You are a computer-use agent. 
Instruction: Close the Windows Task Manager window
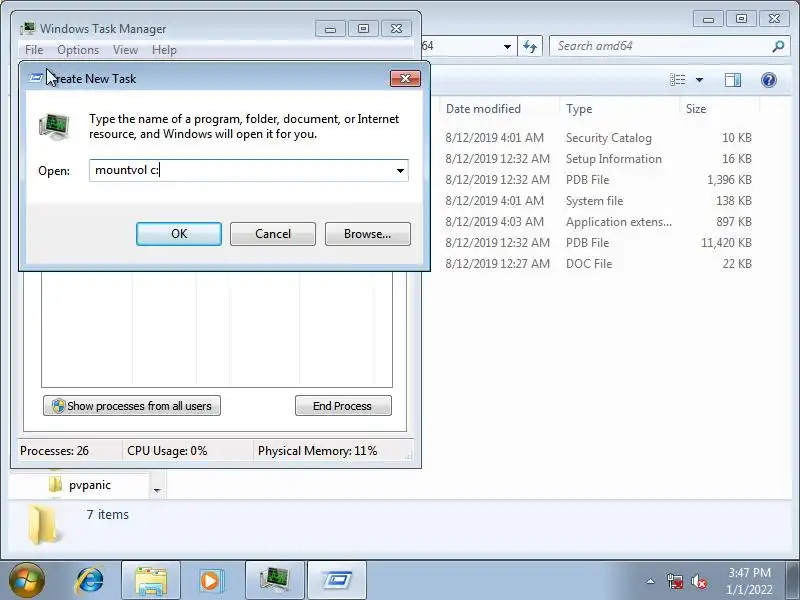tap(396, 29)
